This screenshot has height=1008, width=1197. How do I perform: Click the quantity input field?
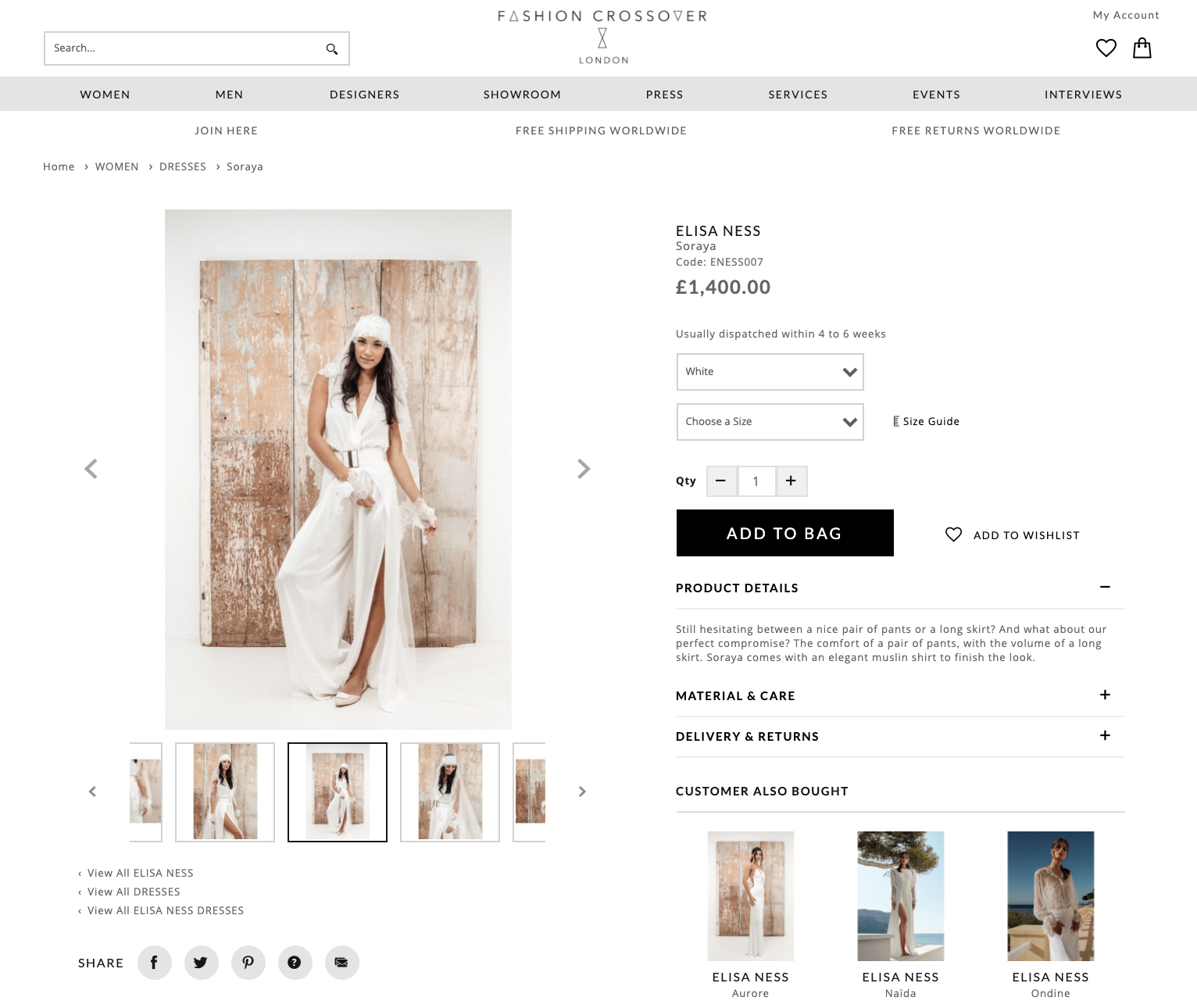tap(756, 481)
